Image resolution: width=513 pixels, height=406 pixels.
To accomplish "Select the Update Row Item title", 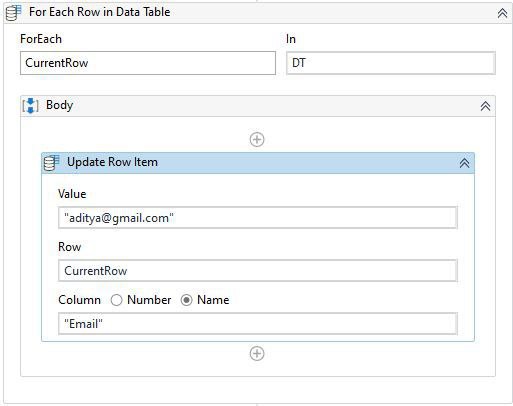I will click(x=112, y=162).
